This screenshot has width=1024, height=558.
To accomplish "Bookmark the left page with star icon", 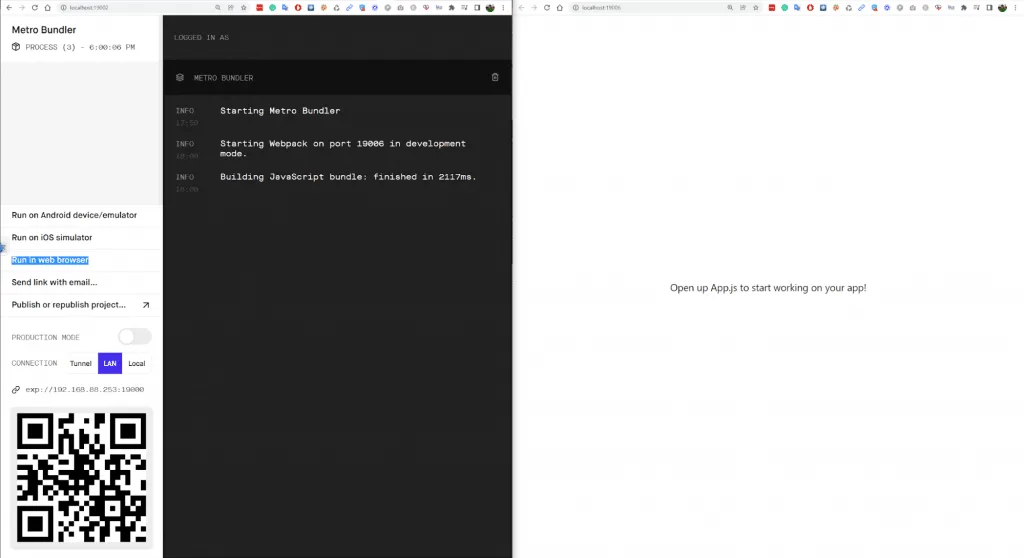I will (x=244, y=8).
